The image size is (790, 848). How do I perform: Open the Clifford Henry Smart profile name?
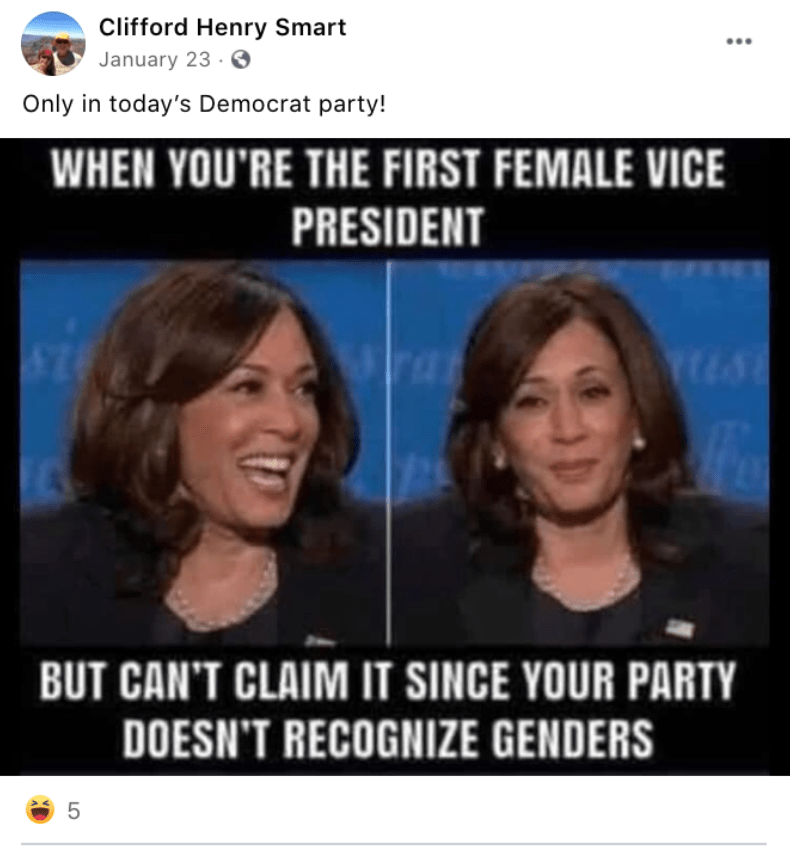point(222,27)
